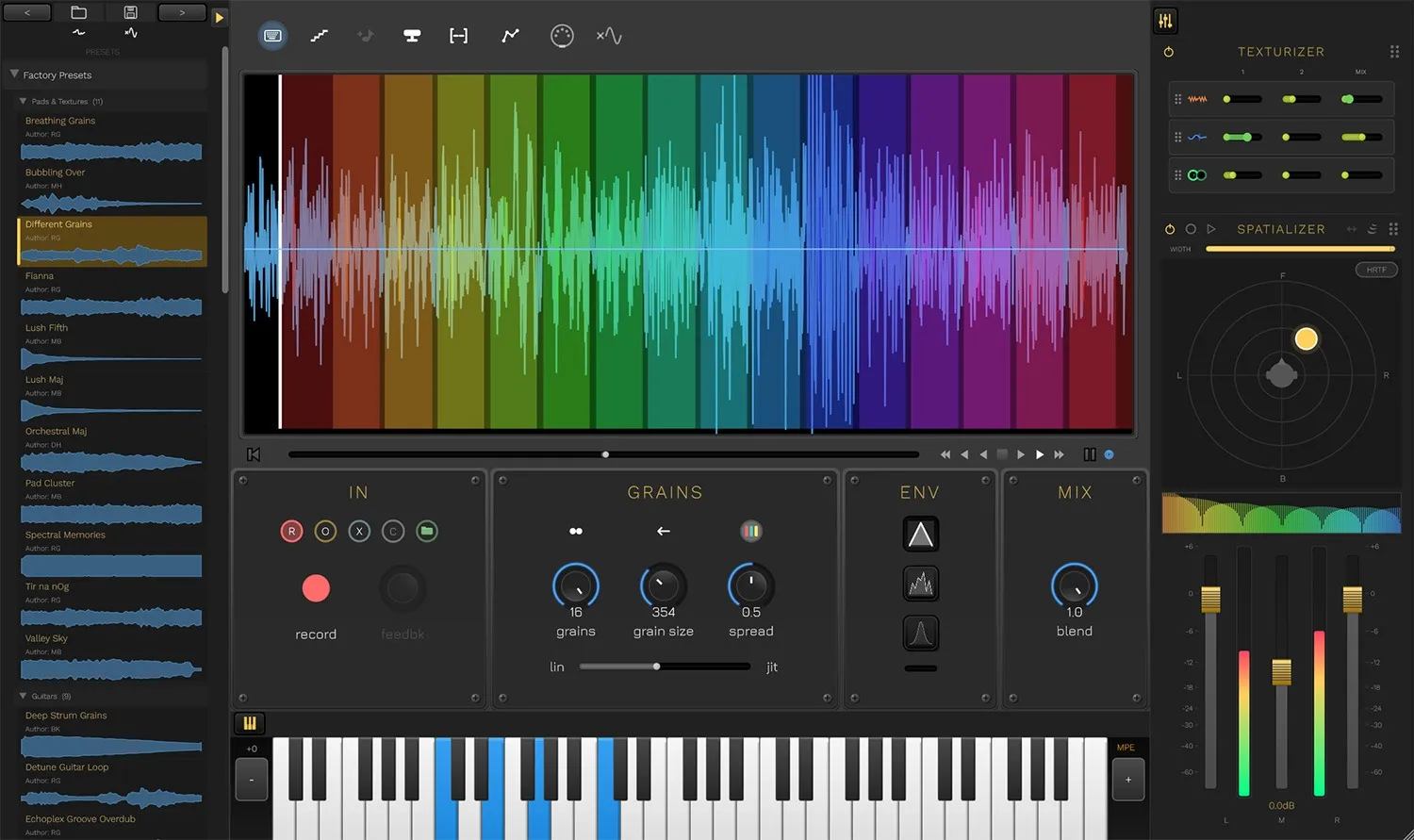Click the colored bars icon above spread
Screen dimensions: 1414x840
coord(751,532)
